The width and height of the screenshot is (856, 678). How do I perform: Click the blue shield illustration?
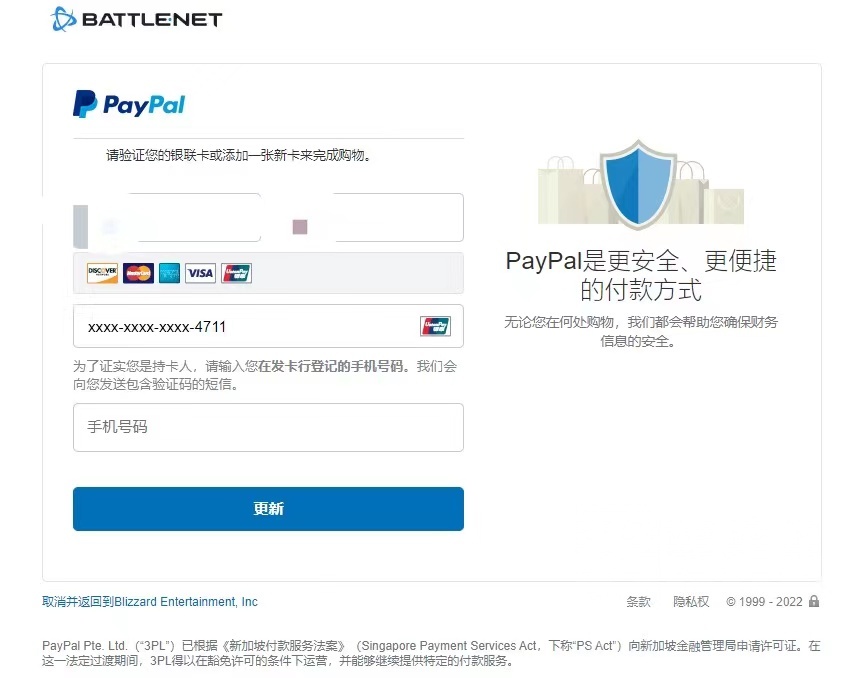638,183
